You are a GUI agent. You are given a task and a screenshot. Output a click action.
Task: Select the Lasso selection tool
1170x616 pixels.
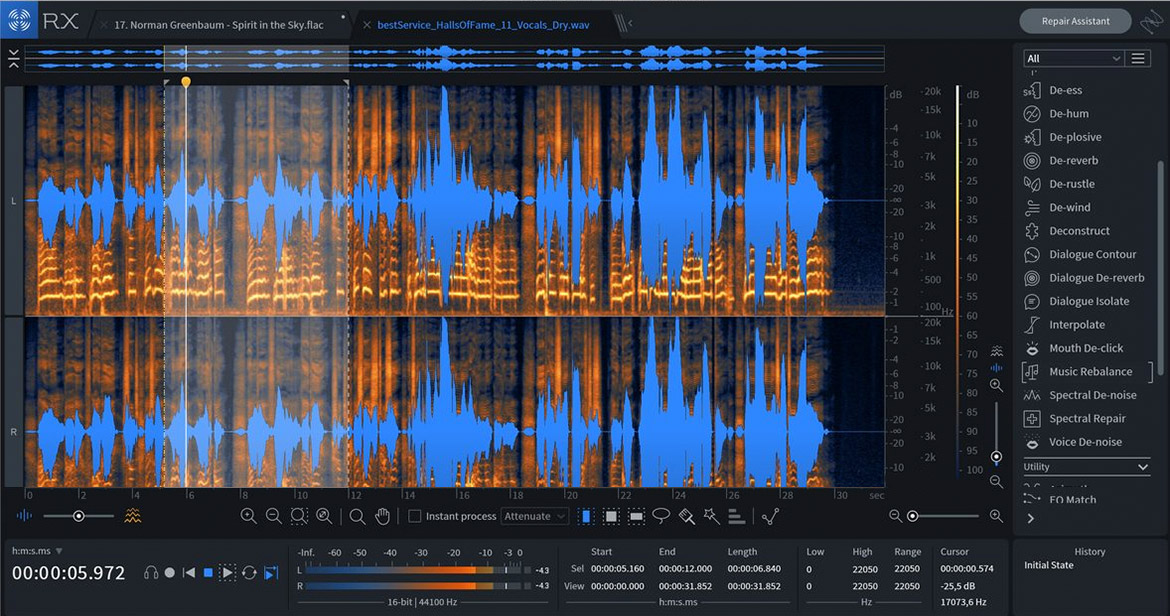(661, 516)
